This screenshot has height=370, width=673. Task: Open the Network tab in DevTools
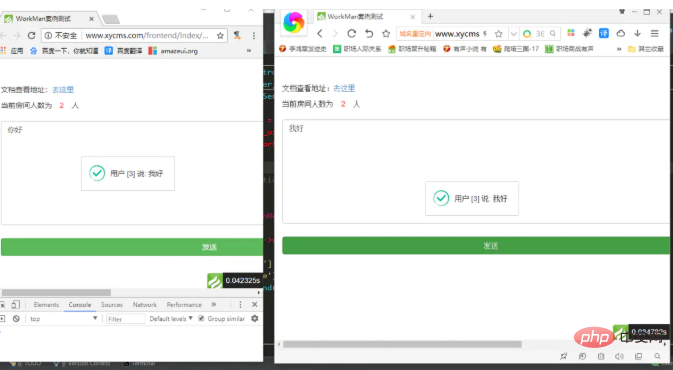[x=145, y=304]
